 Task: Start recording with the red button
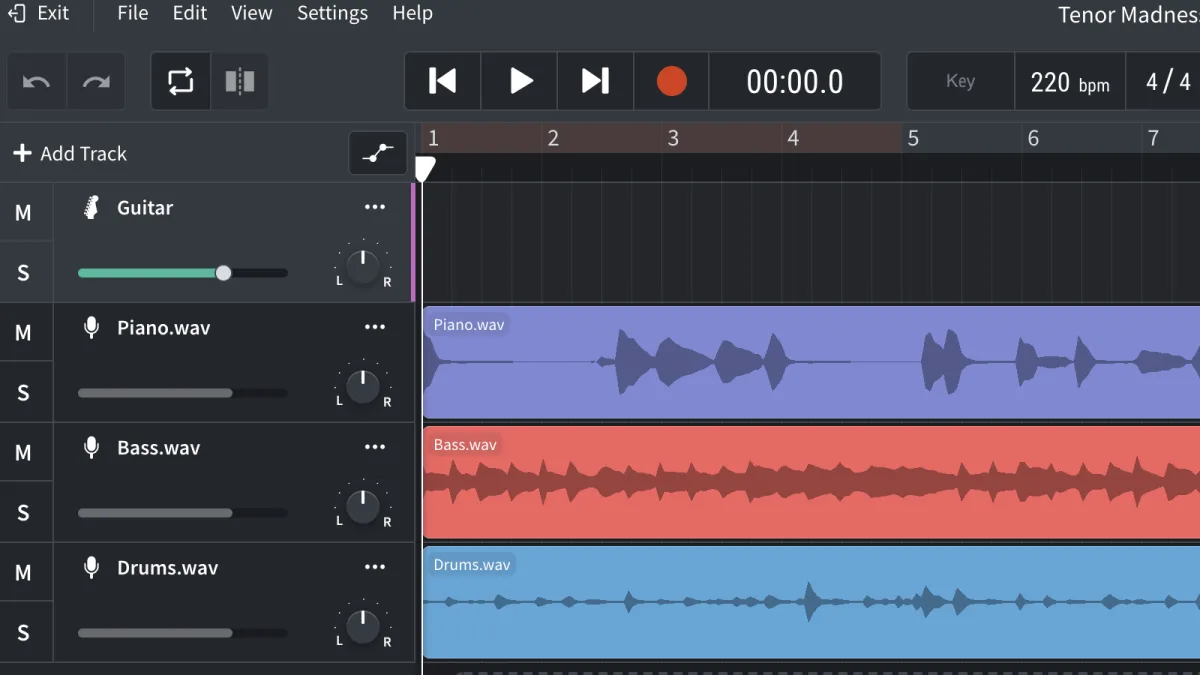click(671, 81)
